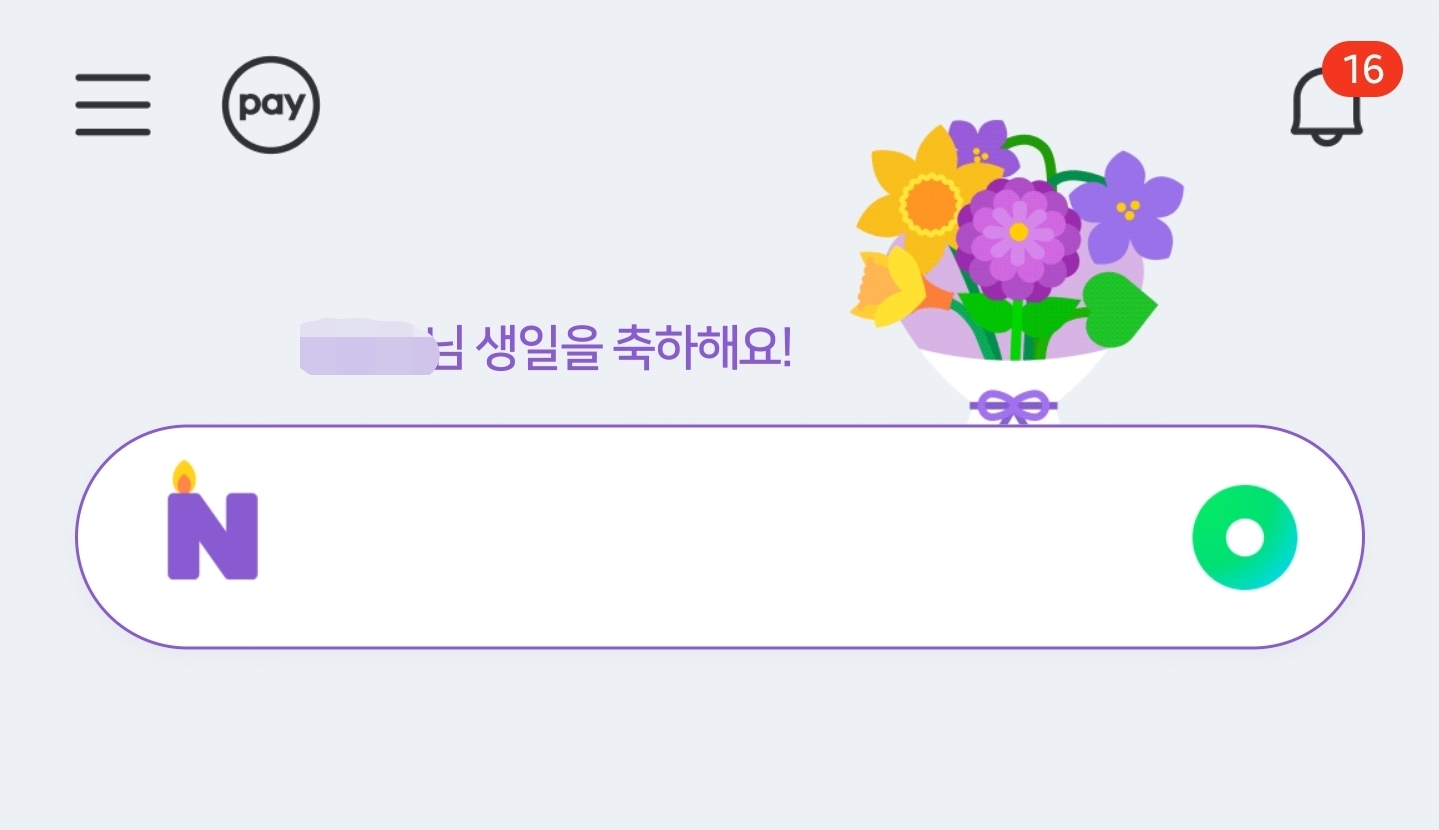This screenshot has width=1439, height=830.
Task: Click the purple ribbon bow on the bouquet
Action: [1013, 406]
